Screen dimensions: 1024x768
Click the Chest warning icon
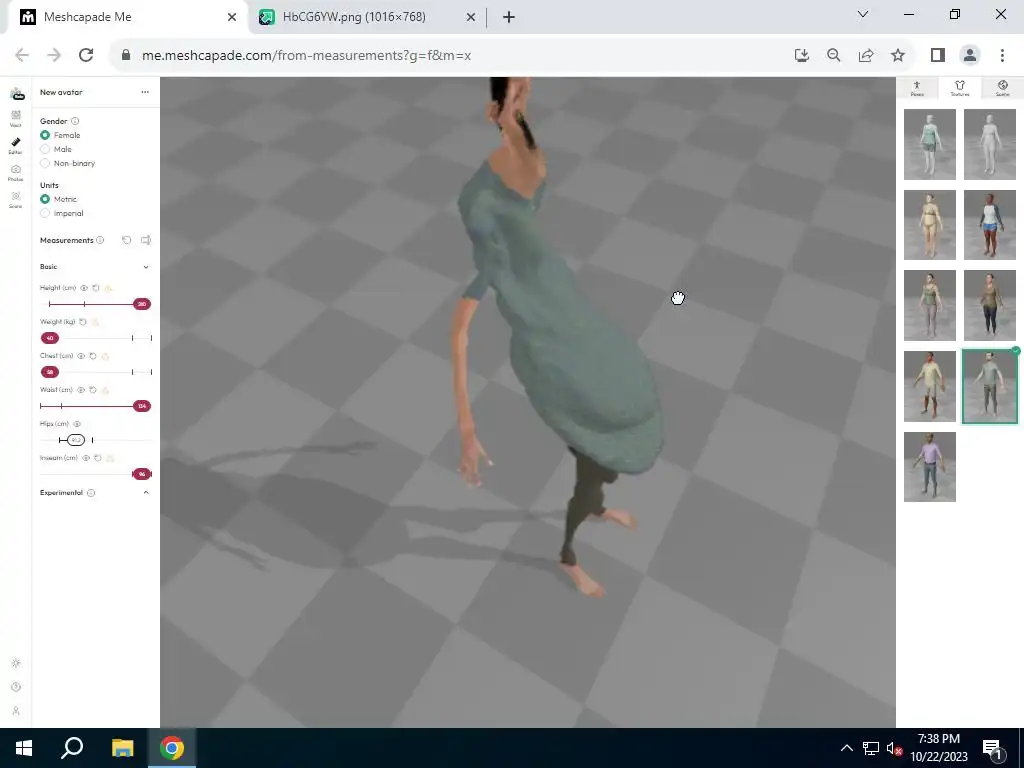point(105,356)
